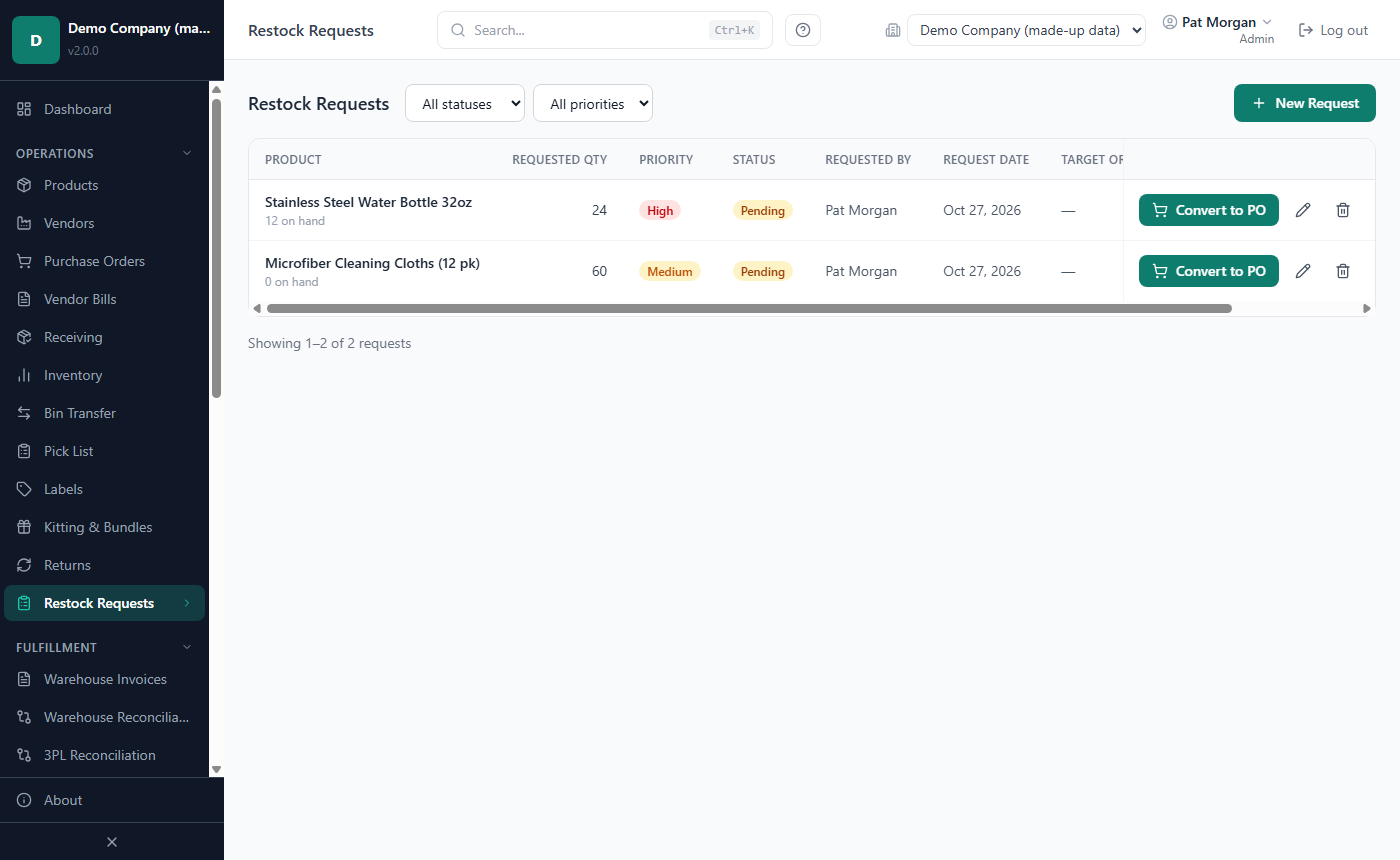Navigate to Returns in sidebar
This screenshot has height=860, width=1400.
[x=104, y=565]
